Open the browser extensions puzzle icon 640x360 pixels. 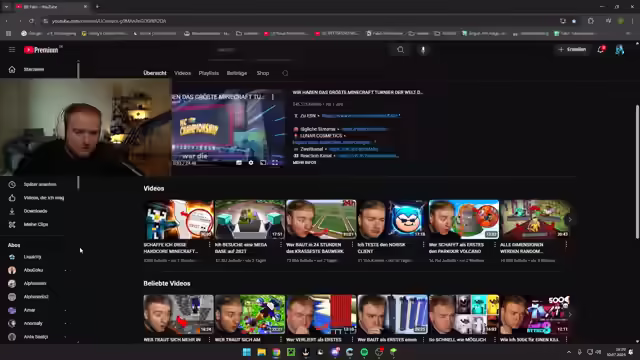click(x=591, y=21)
